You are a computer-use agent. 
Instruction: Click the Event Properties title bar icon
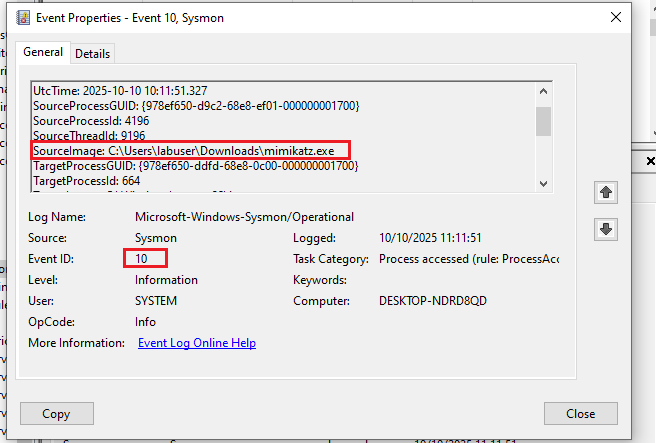[22, 17]
